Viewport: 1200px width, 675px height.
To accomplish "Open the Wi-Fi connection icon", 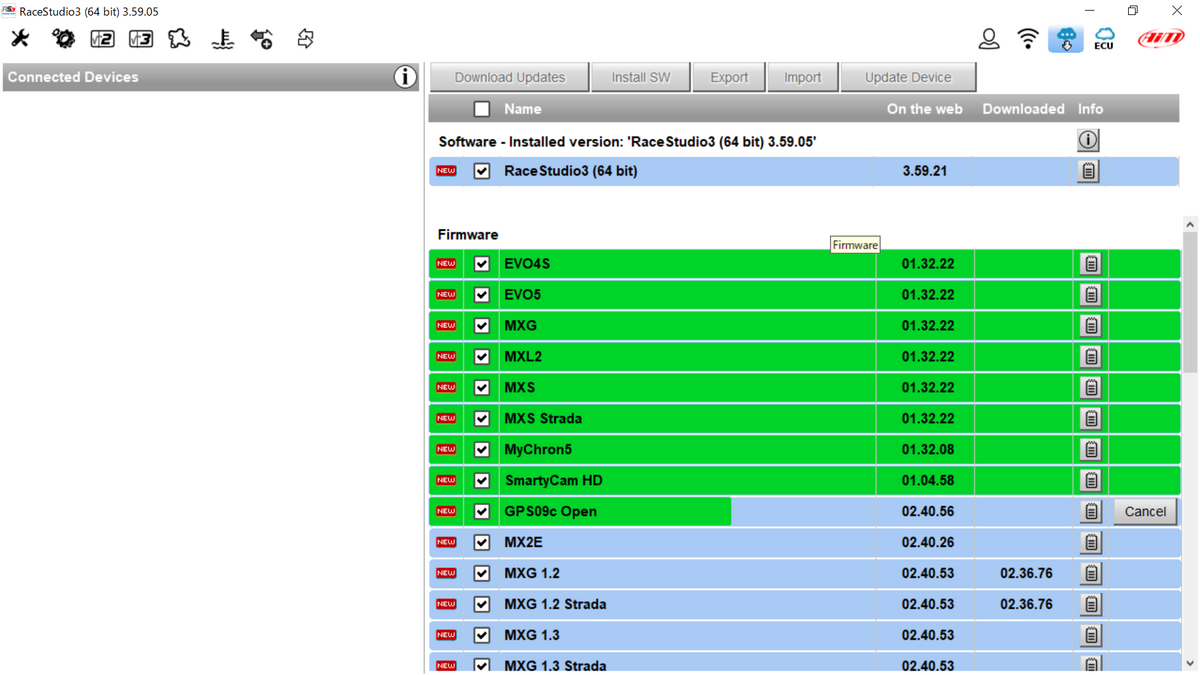I will pos(1028,39).
